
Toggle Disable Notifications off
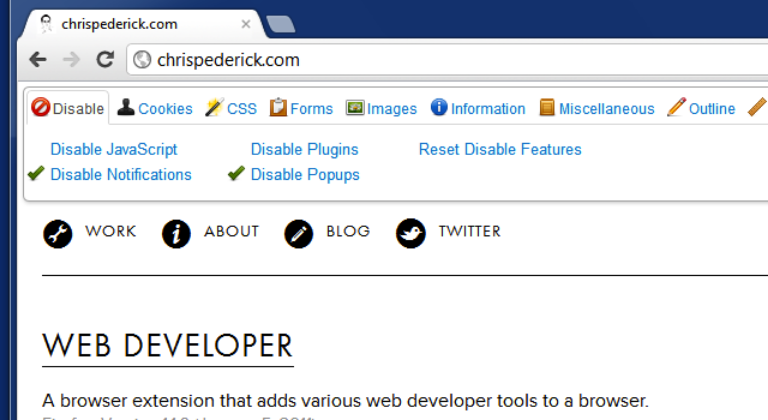[x=121, y=174]
